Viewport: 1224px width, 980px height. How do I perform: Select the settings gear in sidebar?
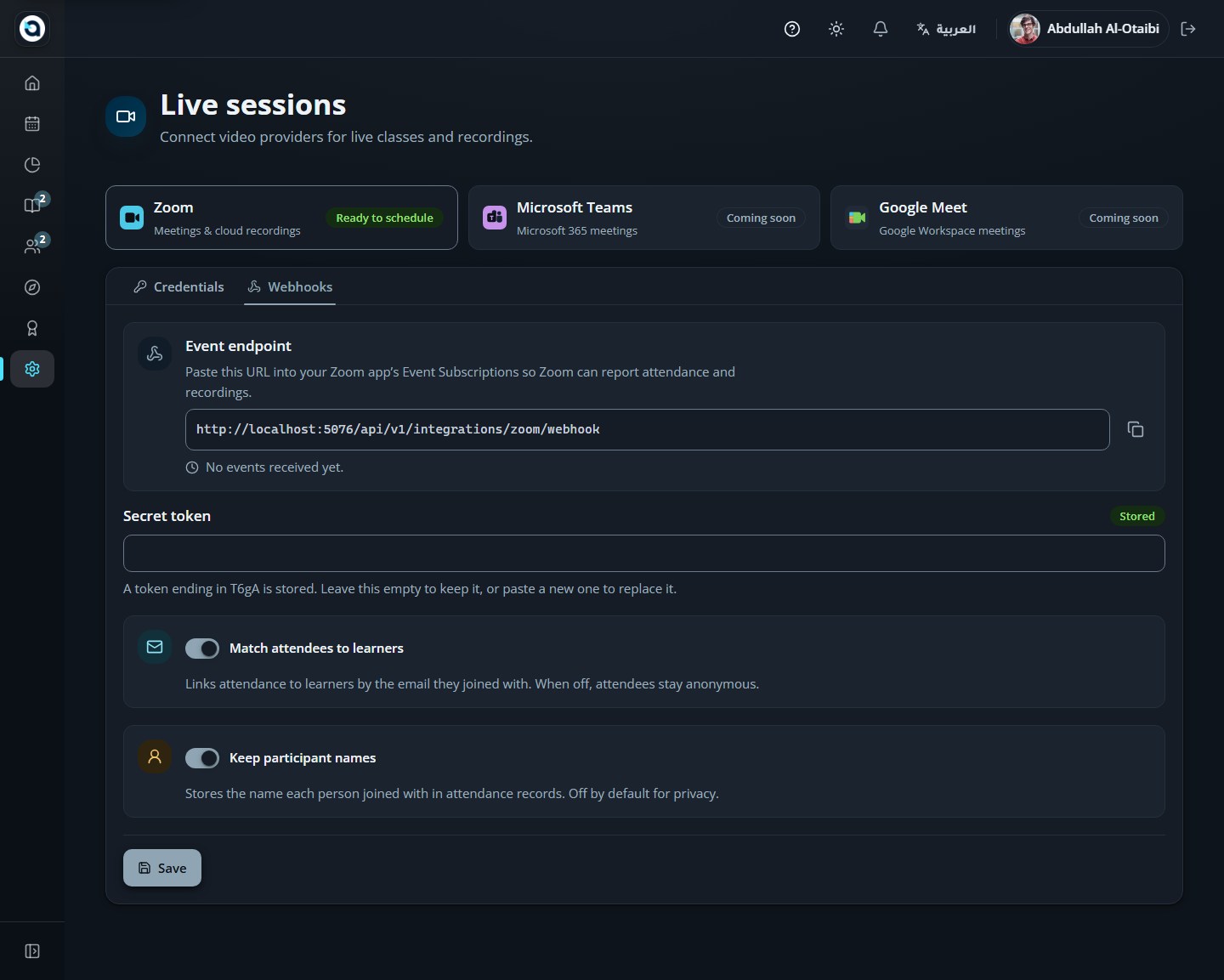pyautogui.click(x=32, y=369)
